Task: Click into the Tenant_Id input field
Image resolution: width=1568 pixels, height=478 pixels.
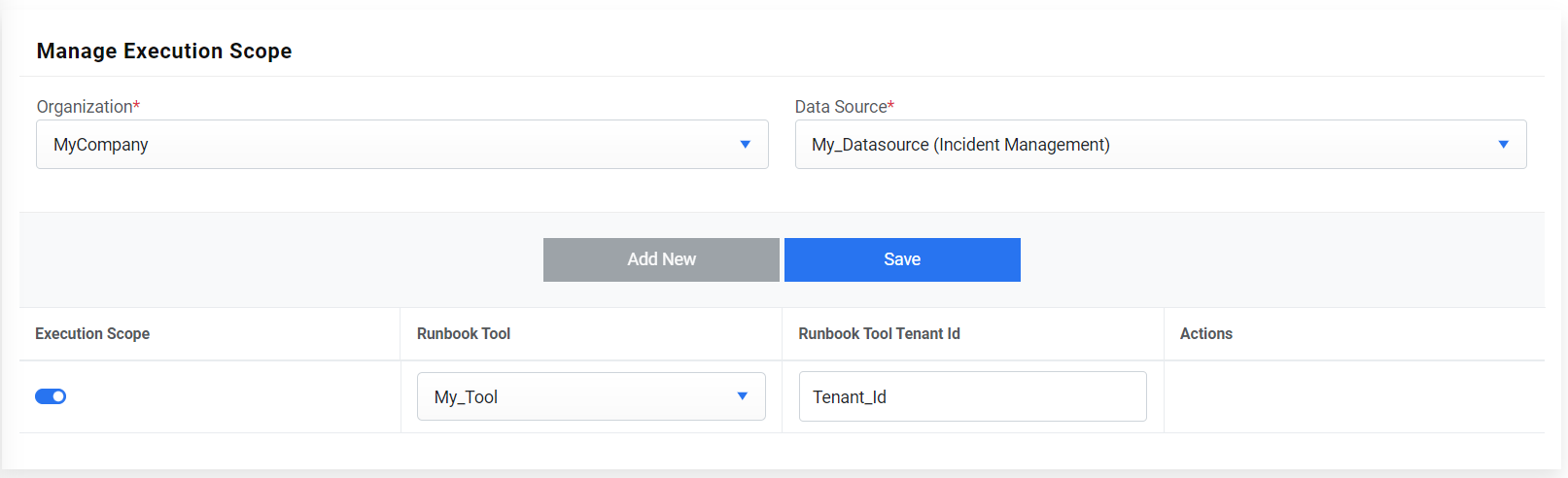Action: pyautogui.click(x=972, y=396)
